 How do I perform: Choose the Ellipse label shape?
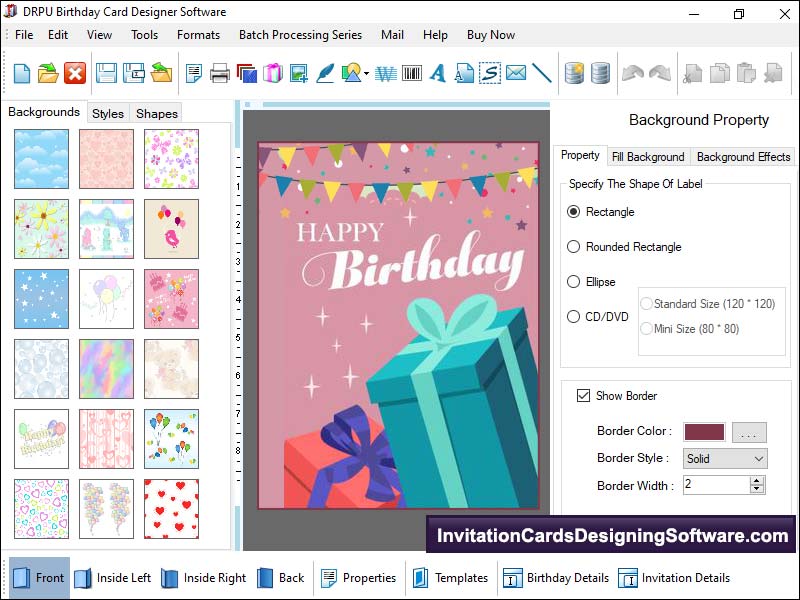click(574, 282)
